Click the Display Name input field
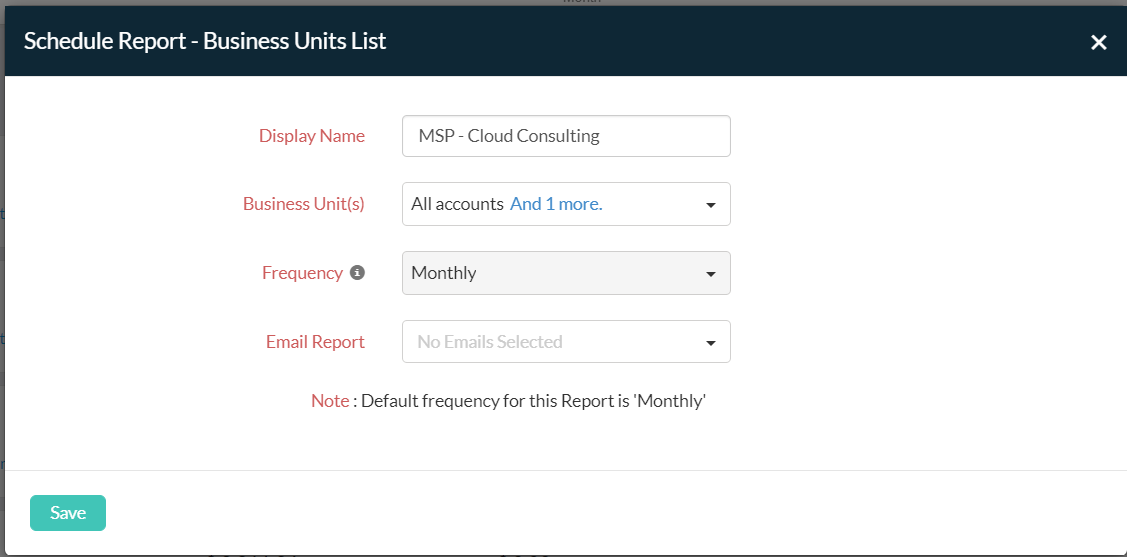This screenshot has height=557, width=1127. (566, 136)
